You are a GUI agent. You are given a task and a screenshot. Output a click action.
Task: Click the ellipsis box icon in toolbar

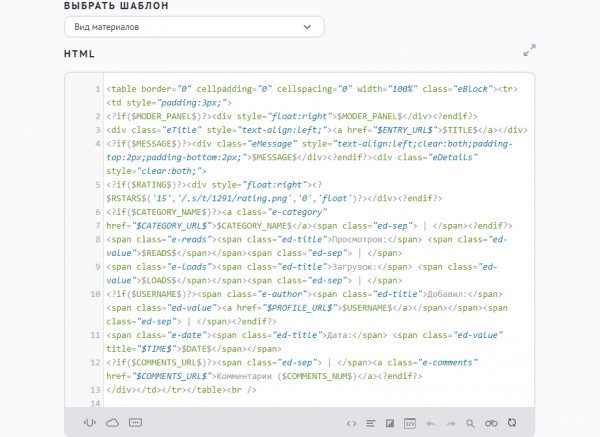tap(135, 422)
